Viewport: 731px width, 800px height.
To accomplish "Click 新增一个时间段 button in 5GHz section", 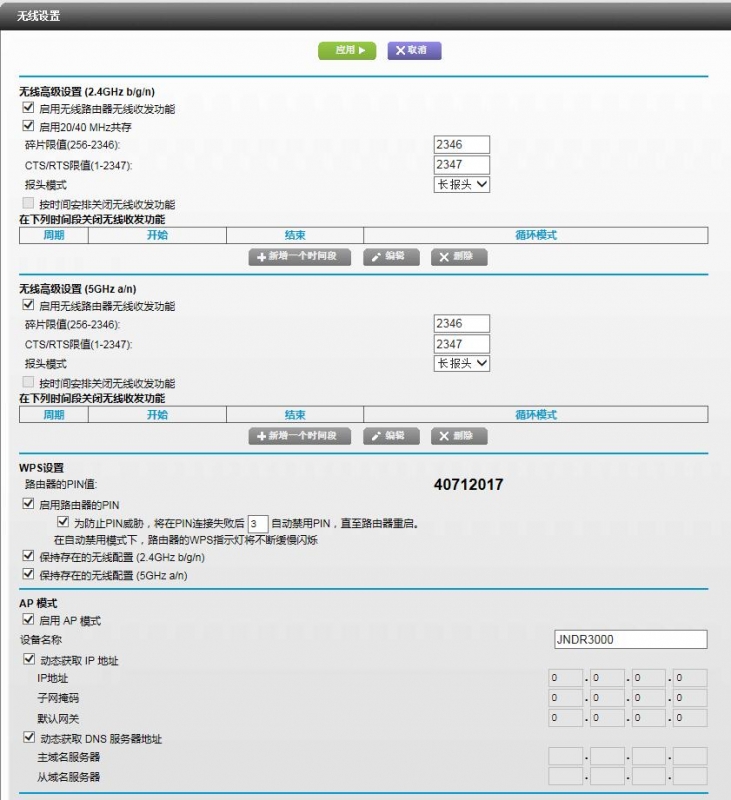I will pyautogui.click(x=299, y=436).
